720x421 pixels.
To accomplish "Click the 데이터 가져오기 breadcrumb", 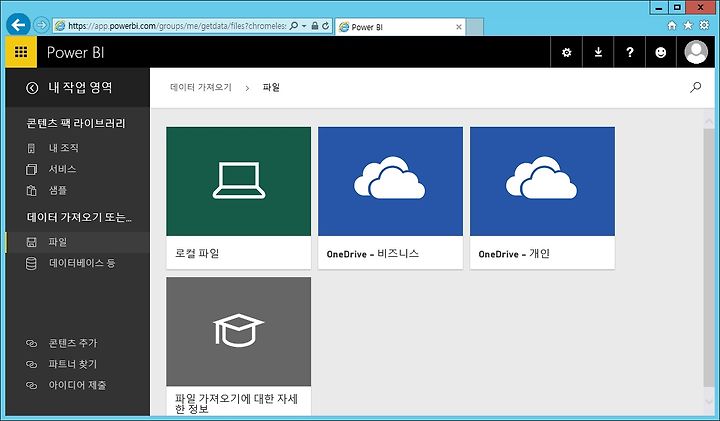I will (x=201, y=87).
